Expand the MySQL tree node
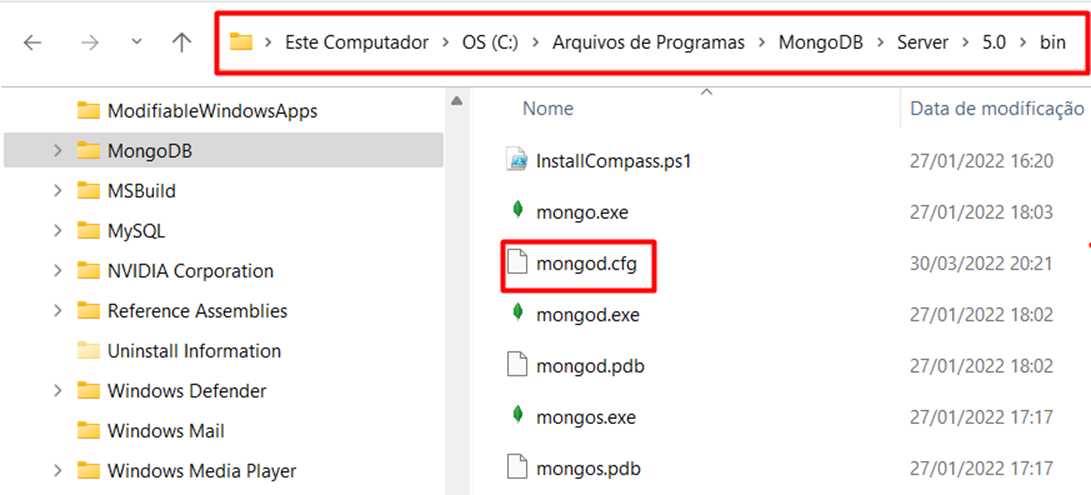 coord(58,230)
